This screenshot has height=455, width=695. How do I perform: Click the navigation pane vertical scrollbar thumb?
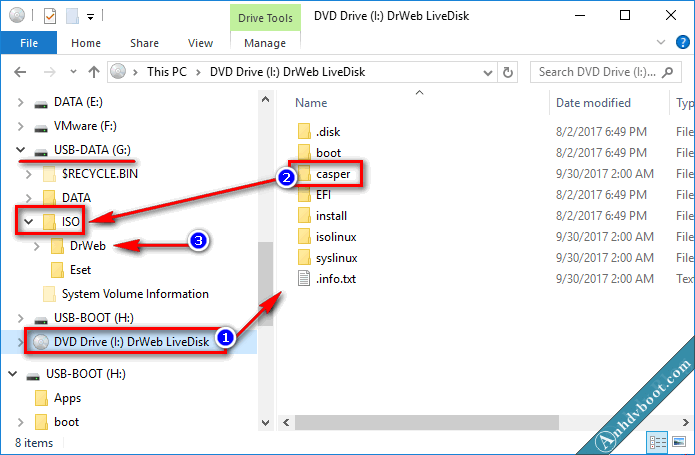[x=266, y=284]
